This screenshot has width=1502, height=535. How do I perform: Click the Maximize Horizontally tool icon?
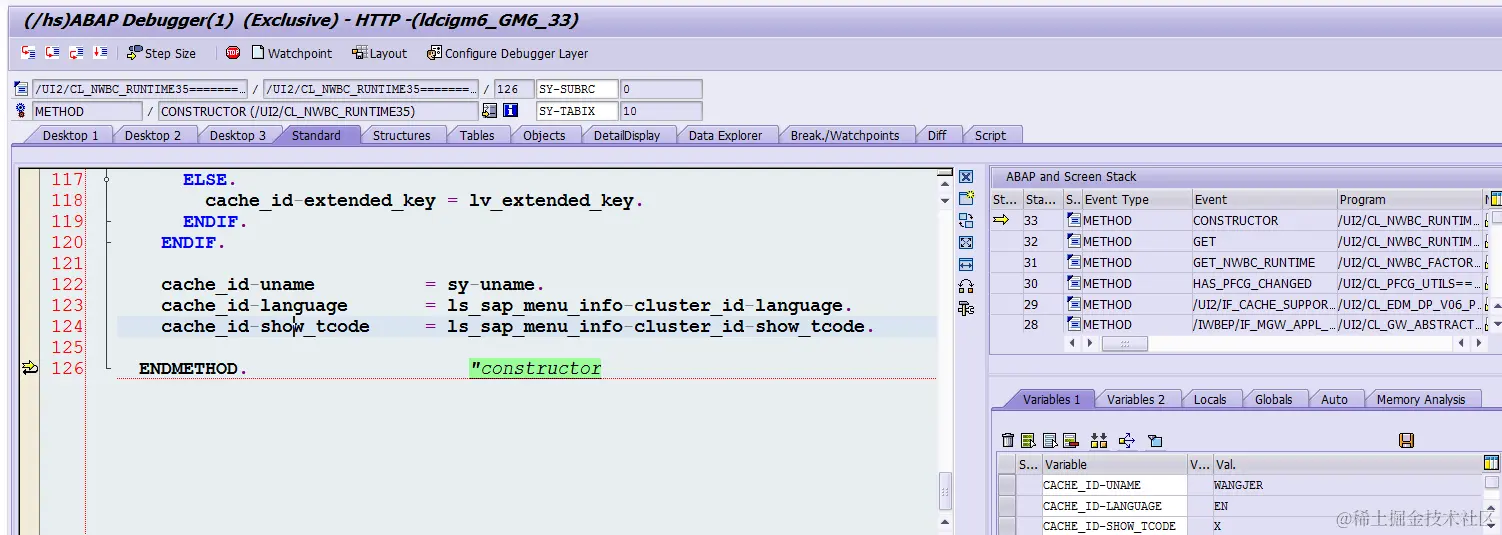(x=966, y=265)
